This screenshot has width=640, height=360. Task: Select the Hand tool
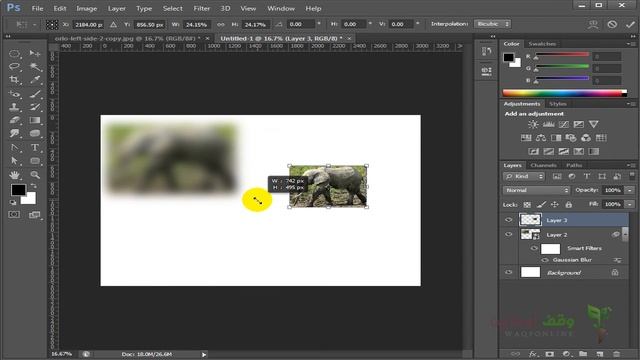[14, 175]
